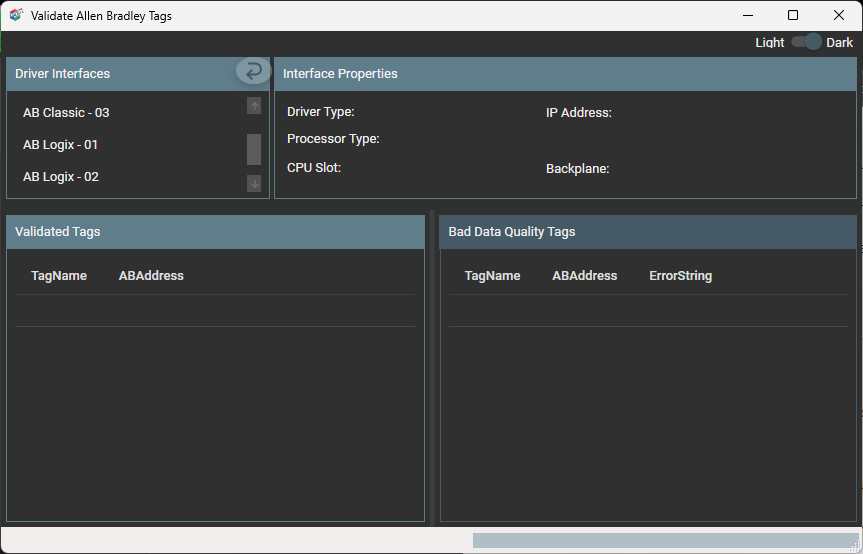Click the driver list scrollbar thumb

pos(254,149)
